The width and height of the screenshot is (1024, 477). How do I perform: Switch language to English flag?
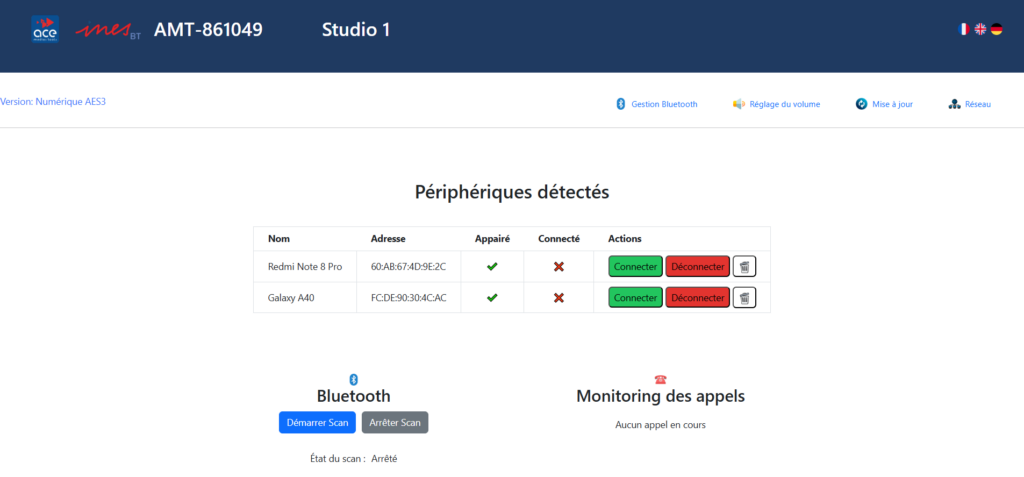pos(980,29)
